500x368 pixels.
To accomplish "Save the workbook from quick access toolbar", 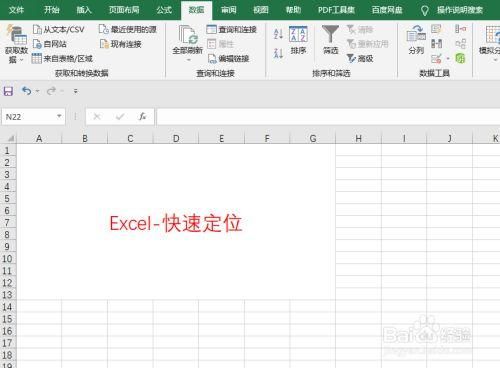I will pyautogui.click(x=8, y=91).
